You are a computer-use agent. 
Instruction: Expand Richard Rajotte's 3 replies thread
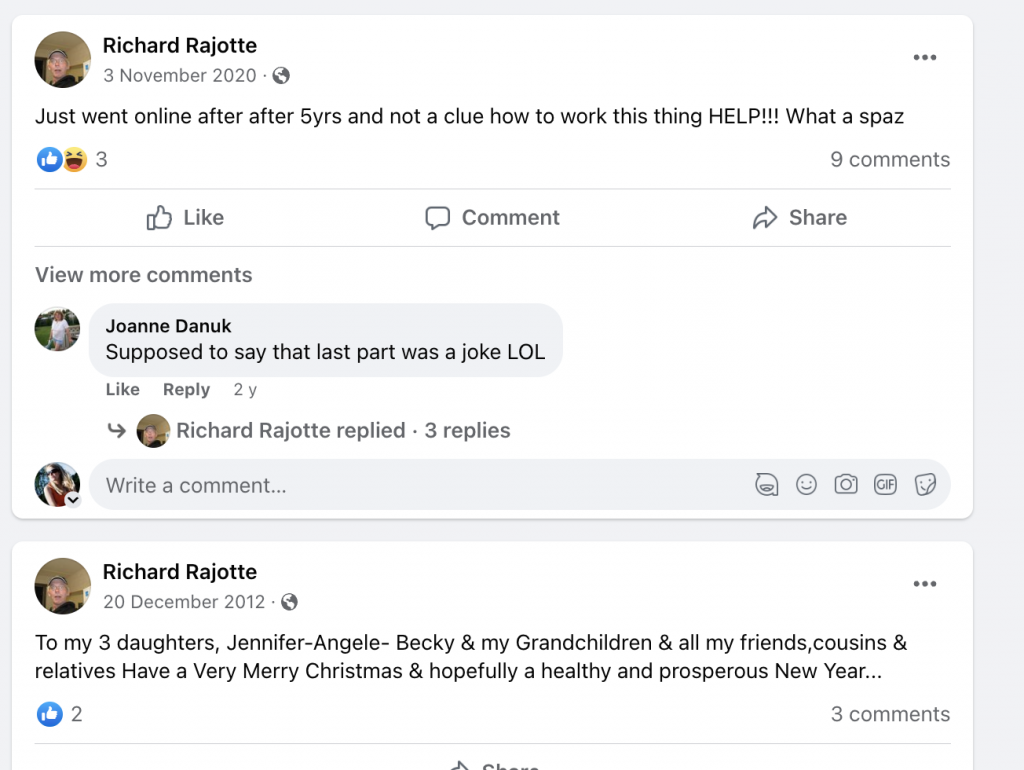coord(343,431)
